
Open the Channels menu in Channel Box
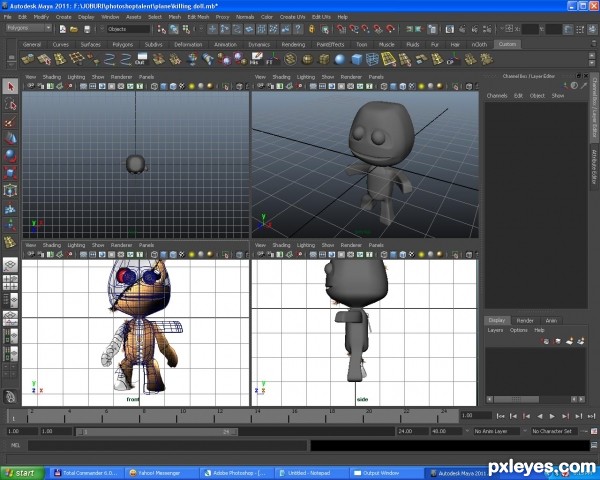(x=497, y=96)
